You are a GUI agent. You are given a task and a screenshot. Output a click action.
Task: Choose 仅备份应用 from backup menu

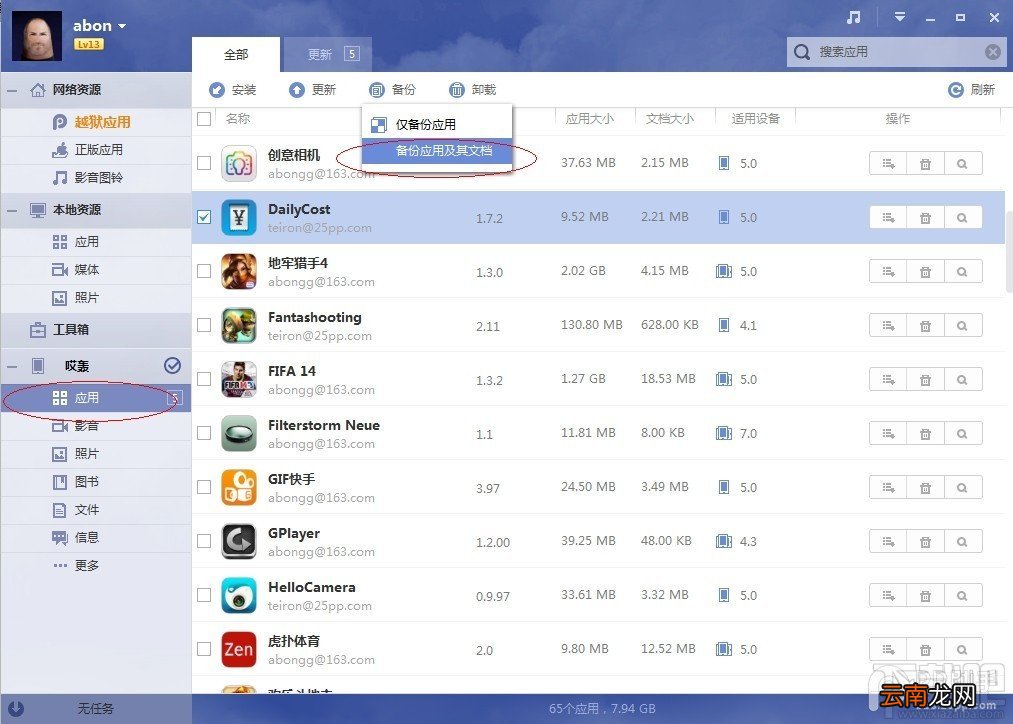437,125
